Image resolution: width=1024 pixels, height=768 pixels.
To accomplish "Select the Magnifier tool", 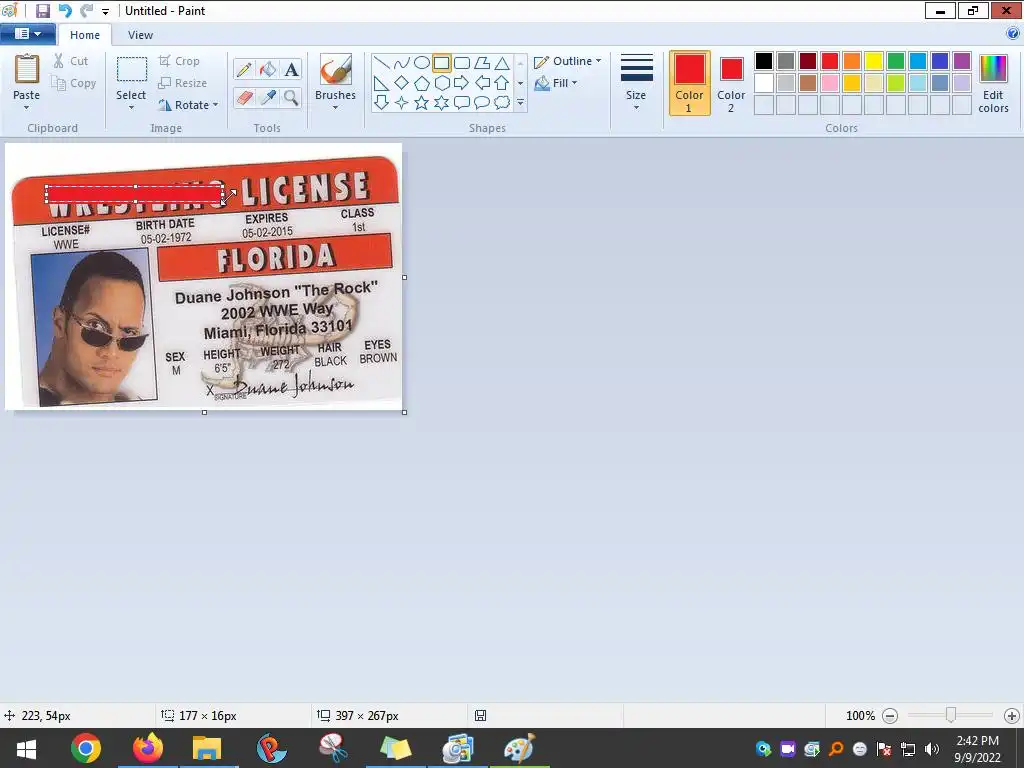I will (x=291, y=97).
